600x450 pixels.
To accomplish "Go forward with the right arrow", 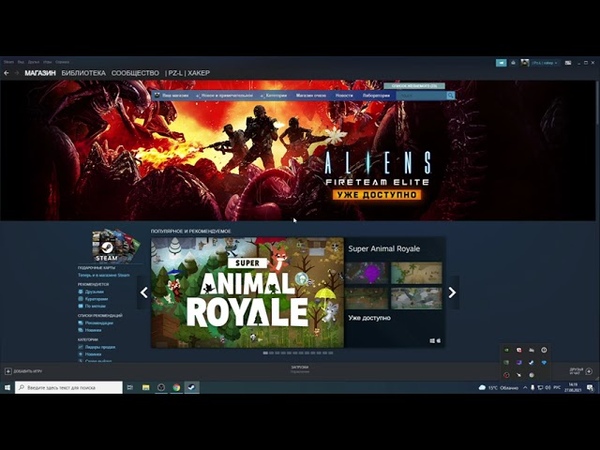I will tap(16, 73).
